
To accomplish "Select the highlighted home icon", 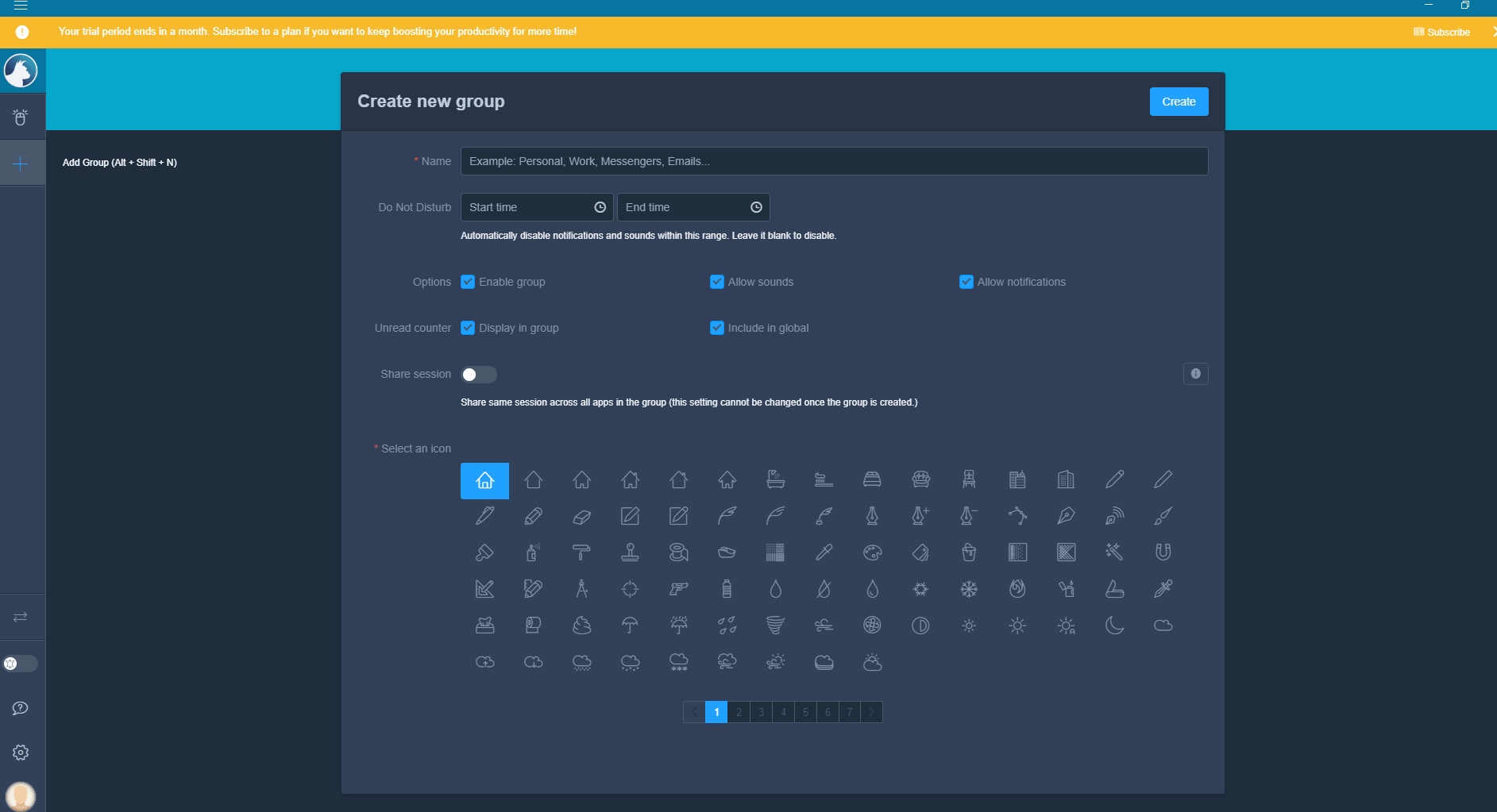I will 484,480.
